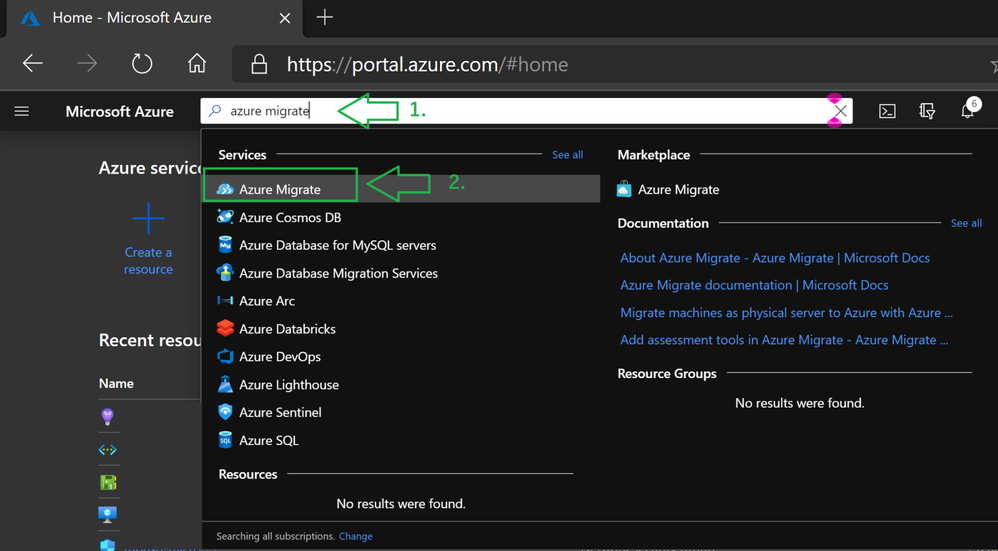Open the purple lightbulb recent resource
The width and height of the screenshot is (998, 551).
click(108, 417)
